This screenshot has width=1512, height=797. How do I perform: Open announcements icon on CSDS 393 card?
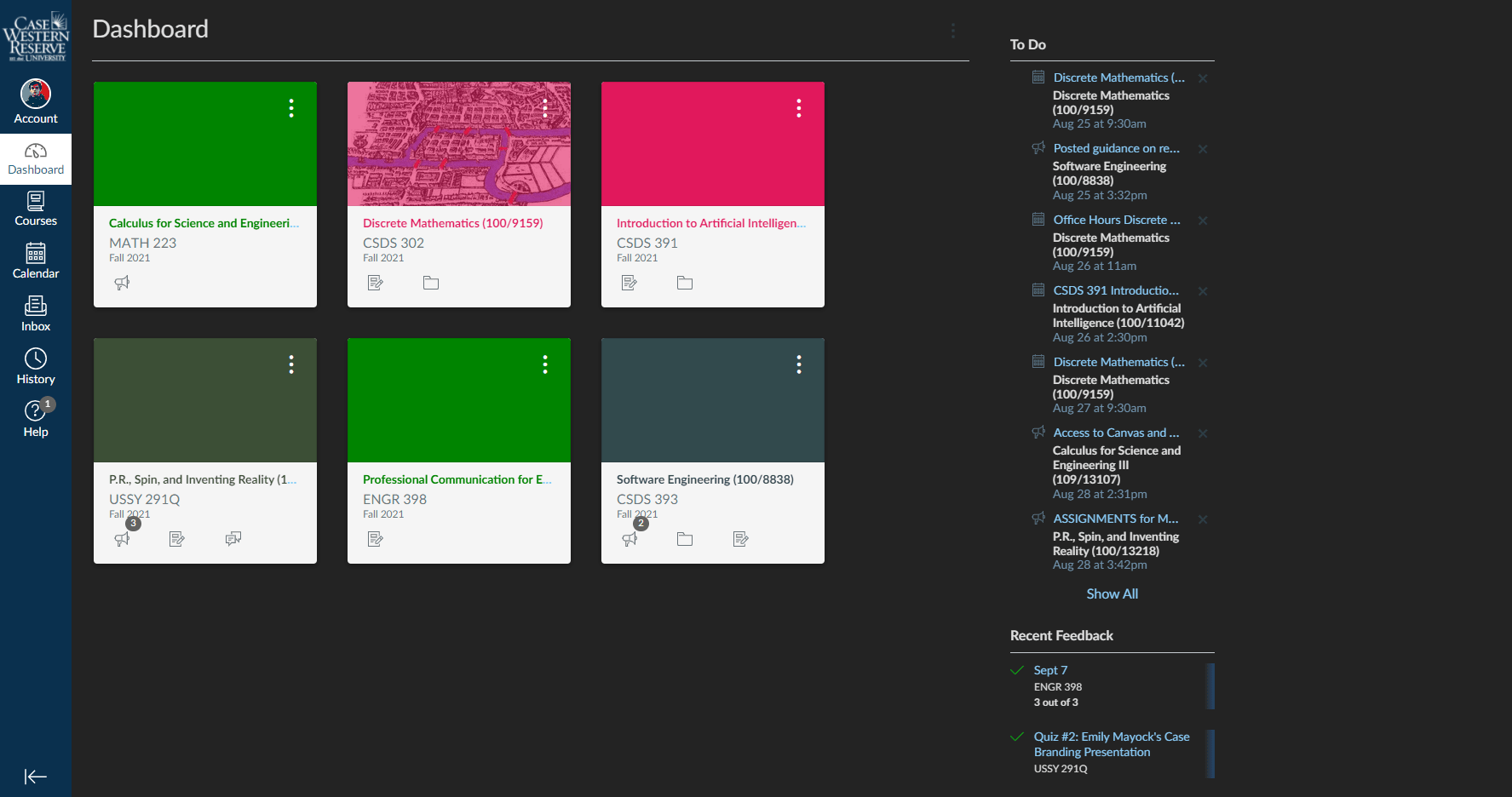630,539
